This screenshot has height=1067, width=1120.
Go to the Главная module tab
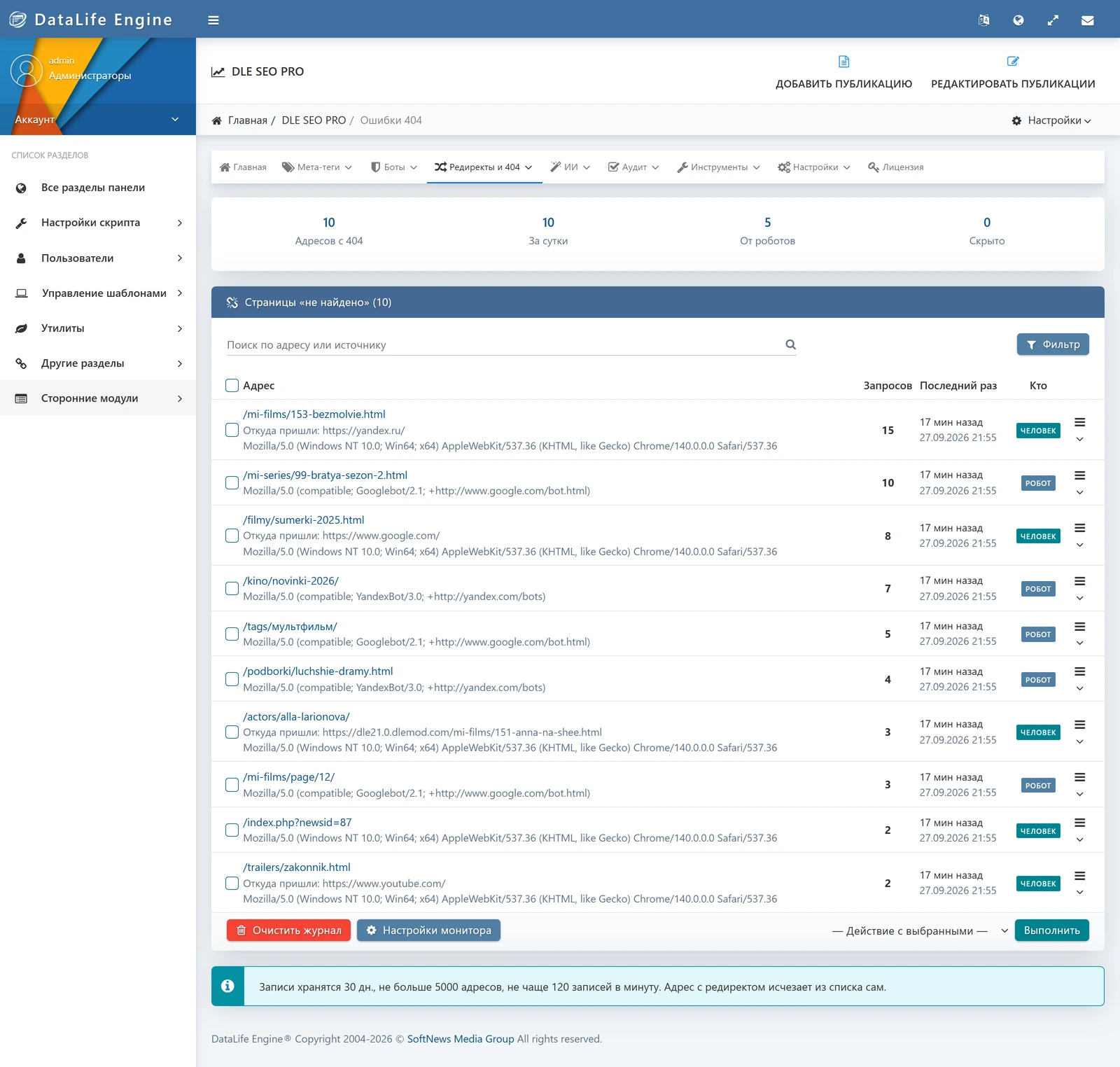[x=243, y=167]
